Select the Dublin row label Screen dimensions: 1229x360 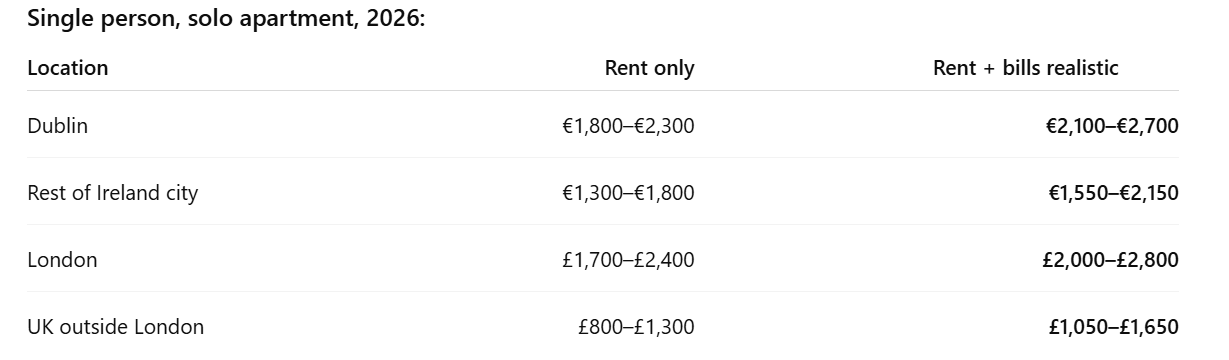(x=57, y=126)
